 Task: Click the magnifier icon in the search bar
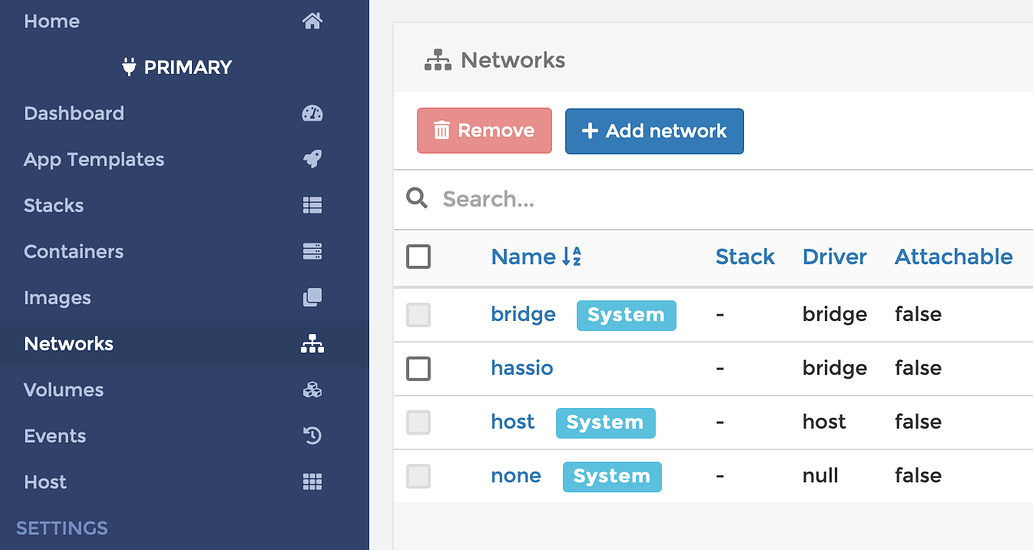click(x=417, y=198)
